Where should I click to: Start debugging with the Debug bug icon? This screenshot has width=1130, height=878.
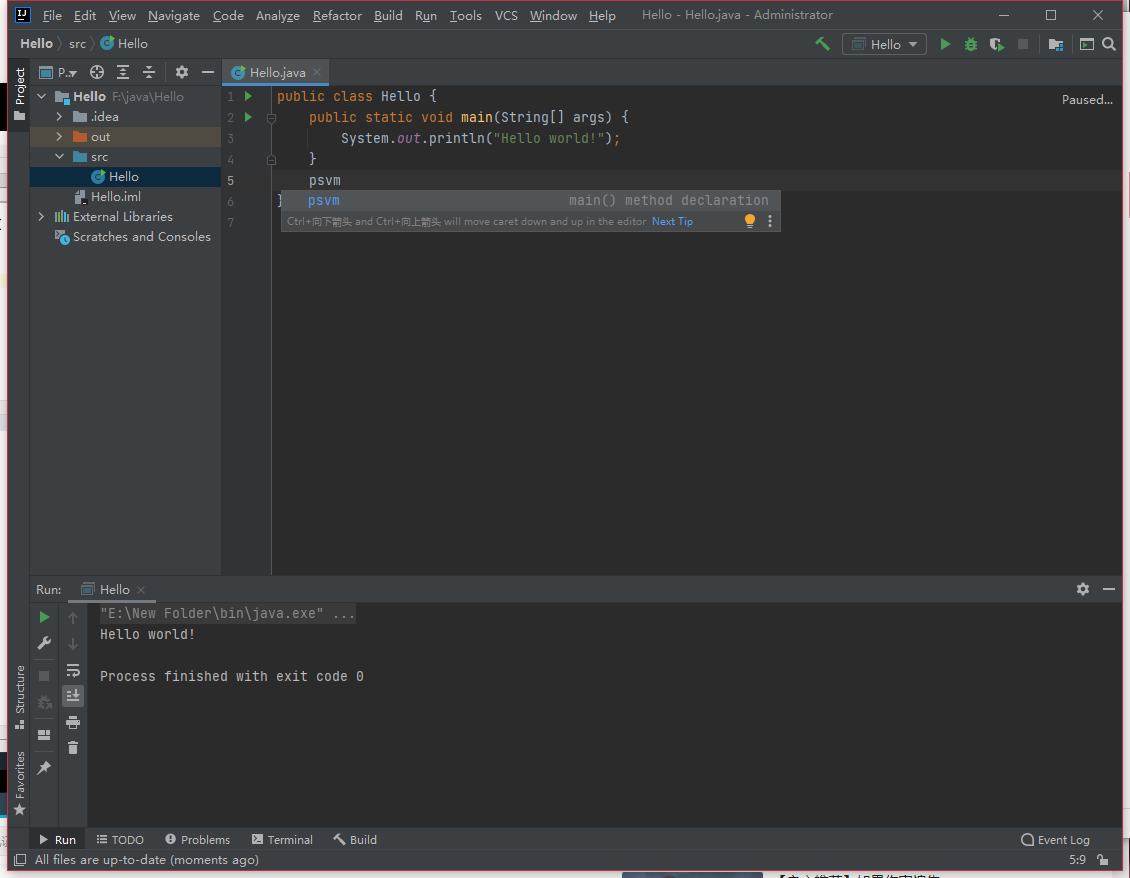tap(971, 44)
